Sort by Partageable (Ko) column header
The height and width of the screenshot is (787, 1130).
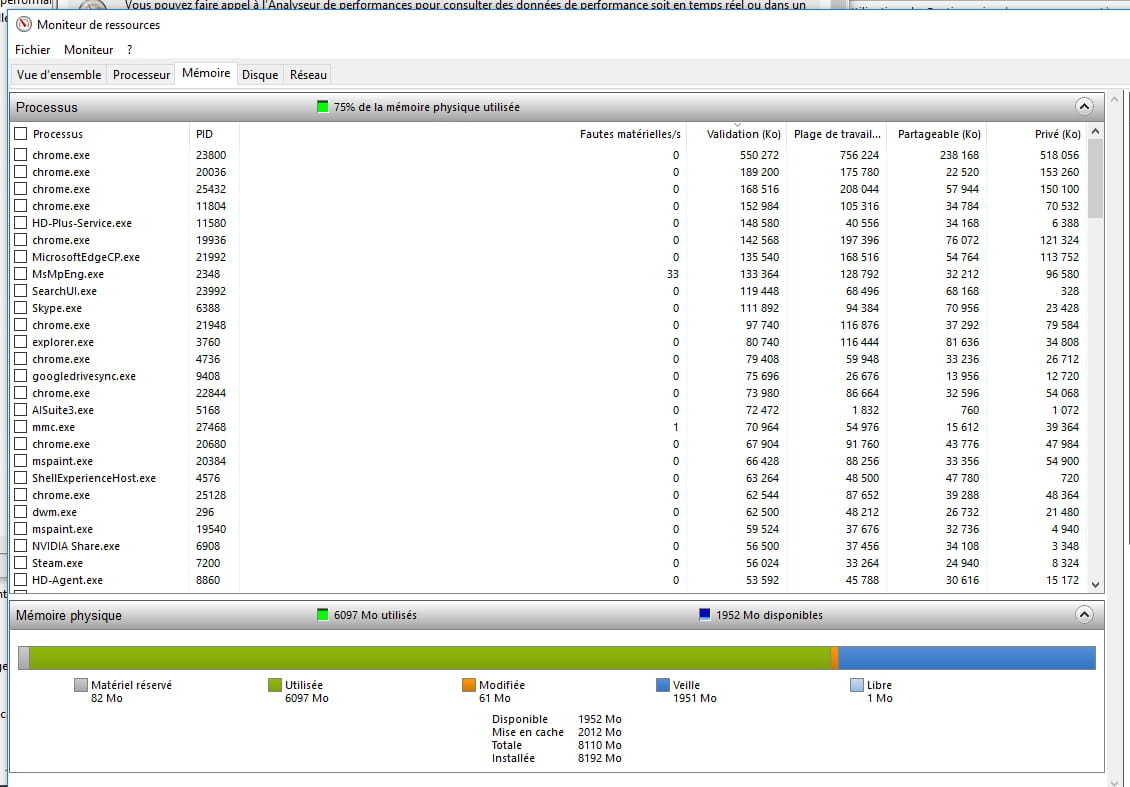(x=936, y=134)
